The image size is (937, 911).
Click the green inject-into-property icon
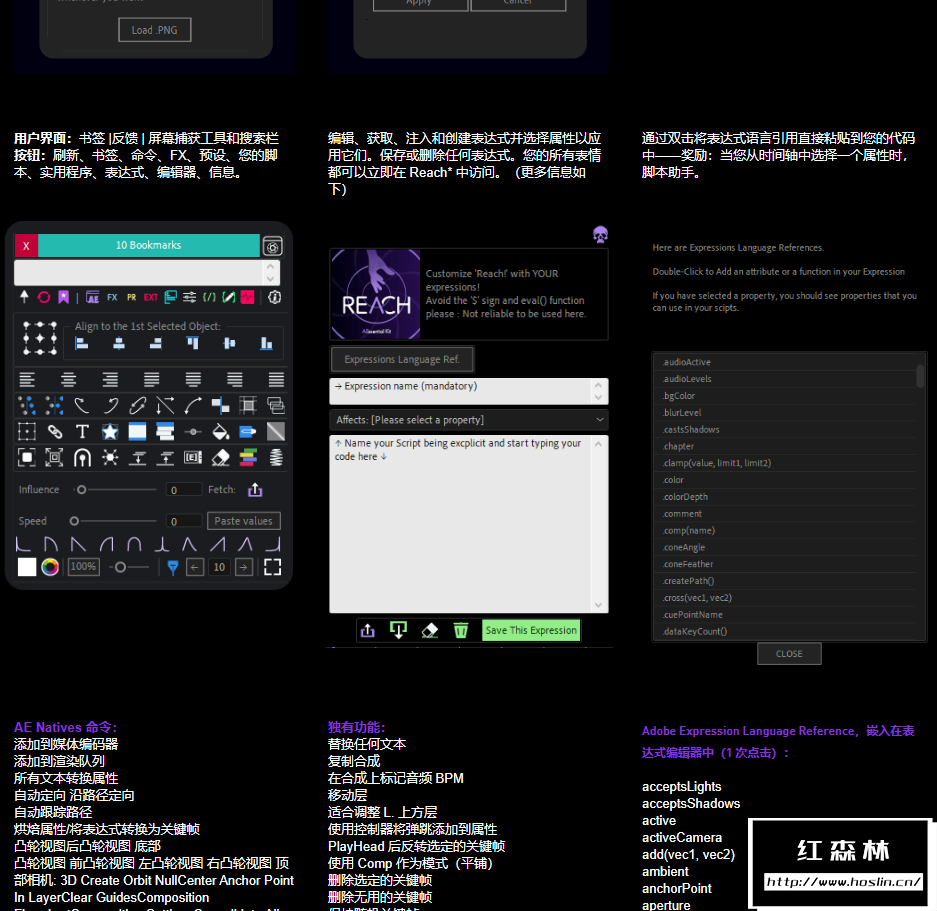click(399, 630)
